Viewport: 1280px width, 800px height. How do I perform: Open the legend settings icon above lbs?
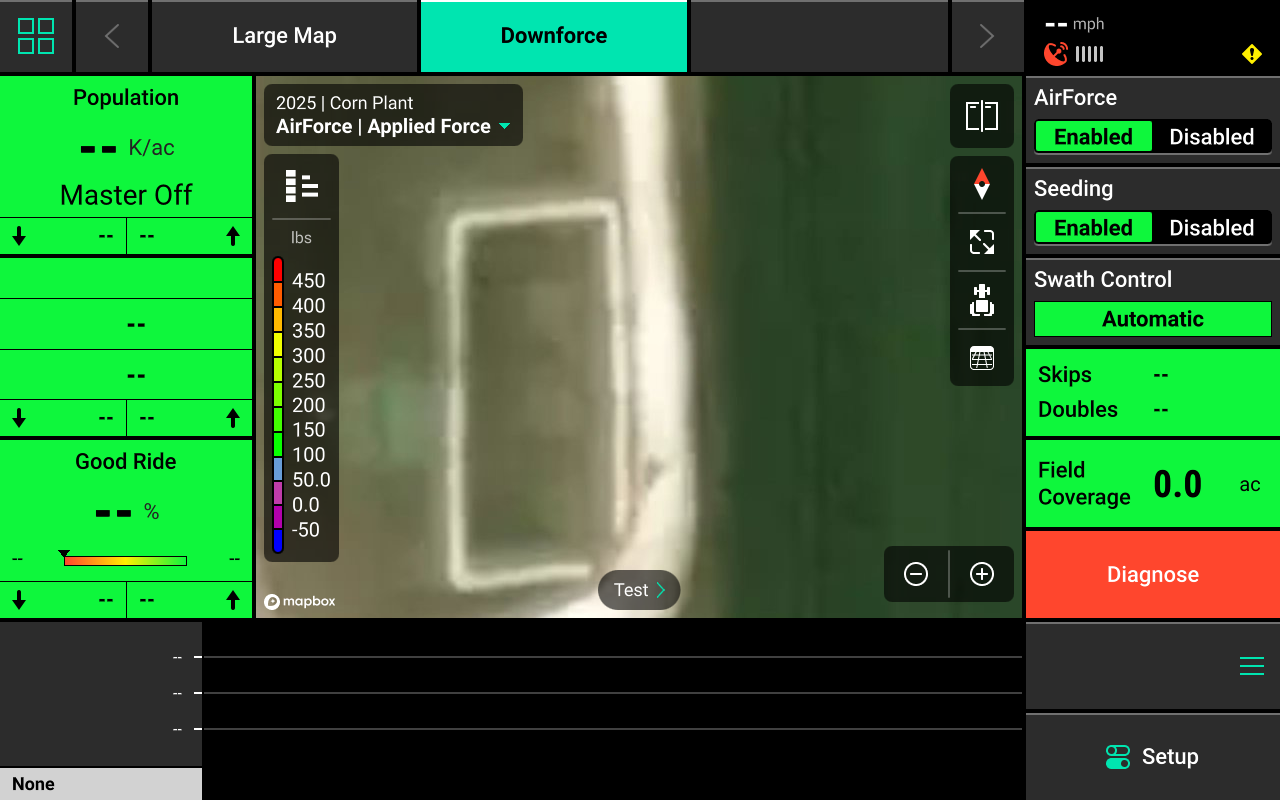tap(301, 186)
